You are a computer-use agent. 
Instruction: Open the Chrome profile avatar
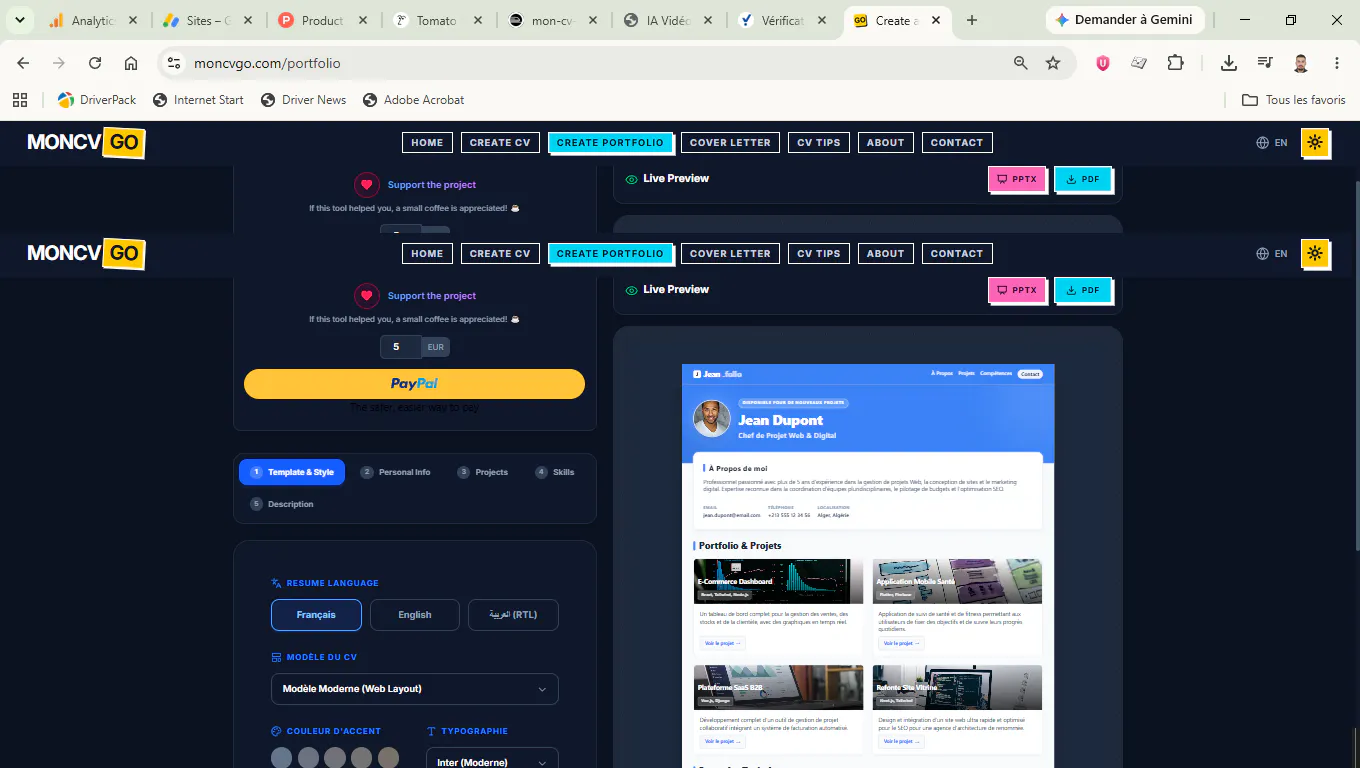[1301, 63]
